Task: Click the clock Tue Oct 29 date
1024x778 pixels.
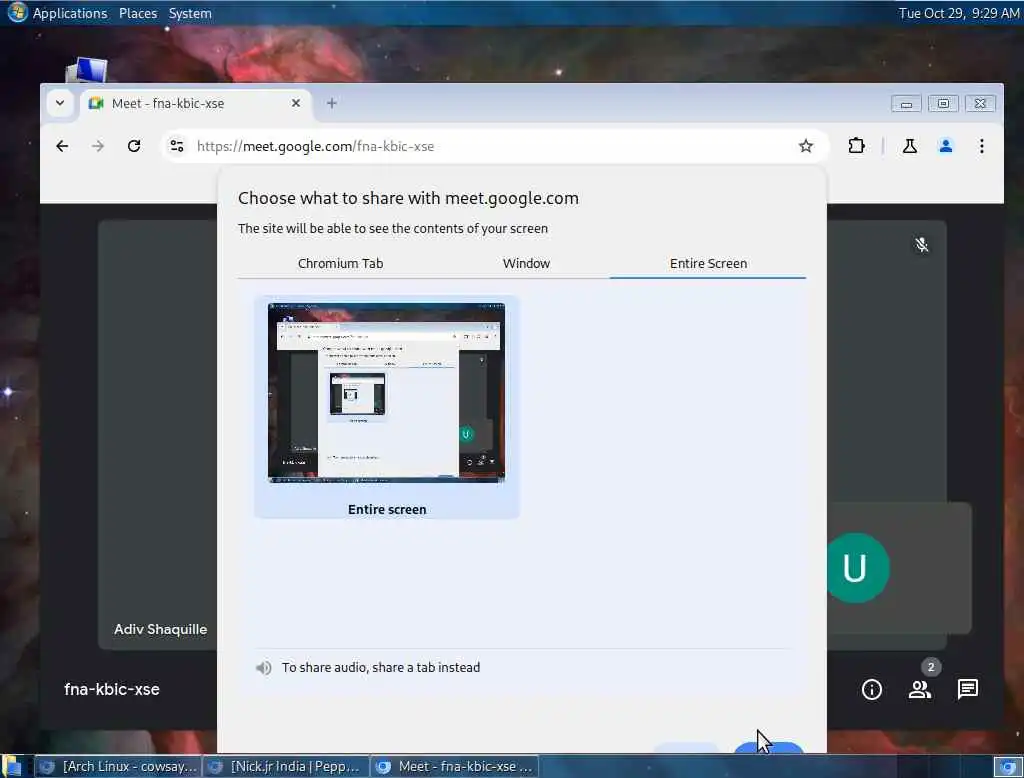Action: coord(958,13)
